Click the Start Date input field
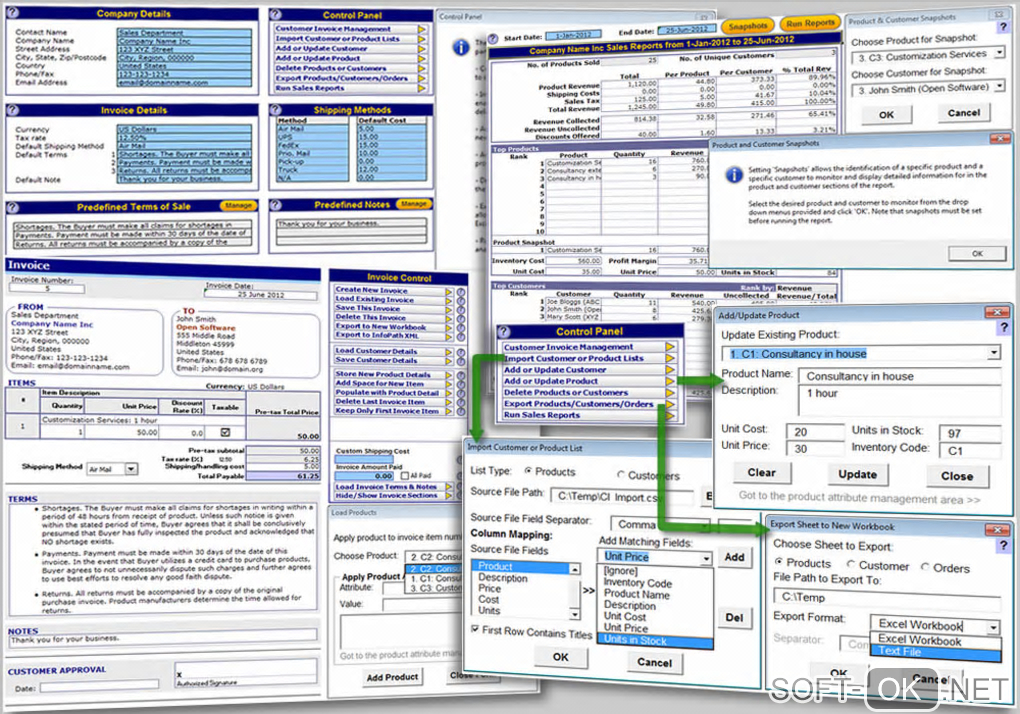Image resolution: width=1020 pixels, height=714 pixels. [573, 35]
